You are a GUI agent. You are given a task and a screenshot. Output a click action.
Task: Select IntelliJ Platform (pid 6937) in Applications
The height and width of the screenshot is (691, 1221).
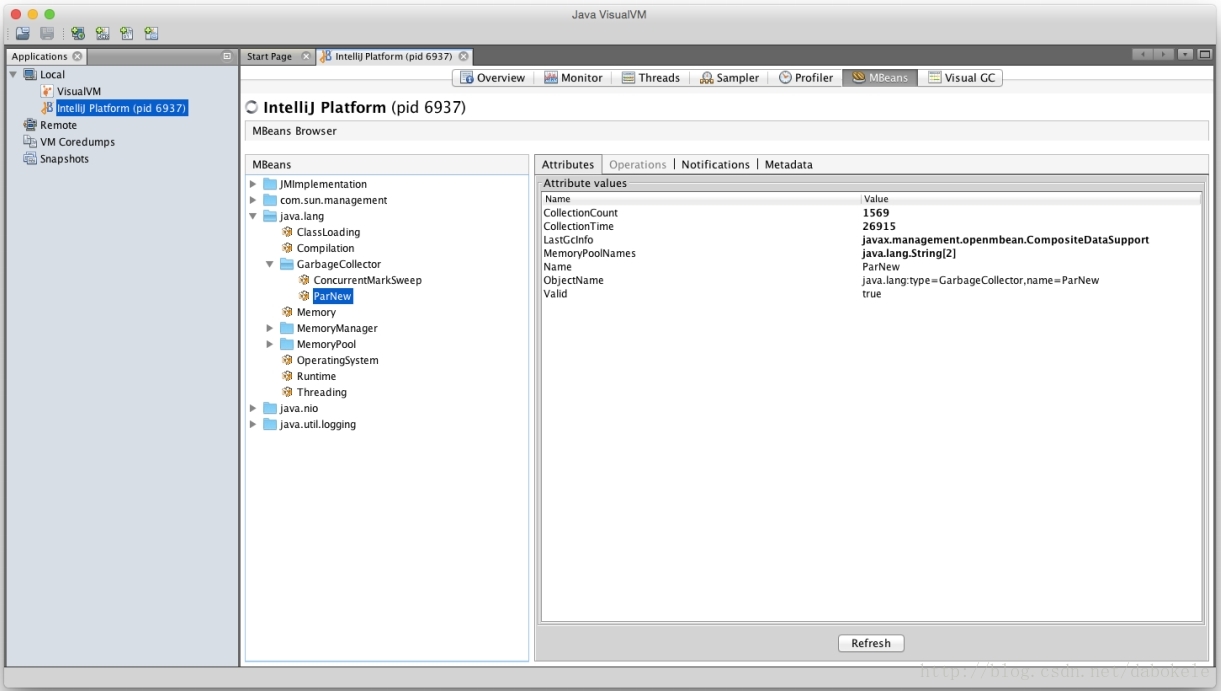122,108
